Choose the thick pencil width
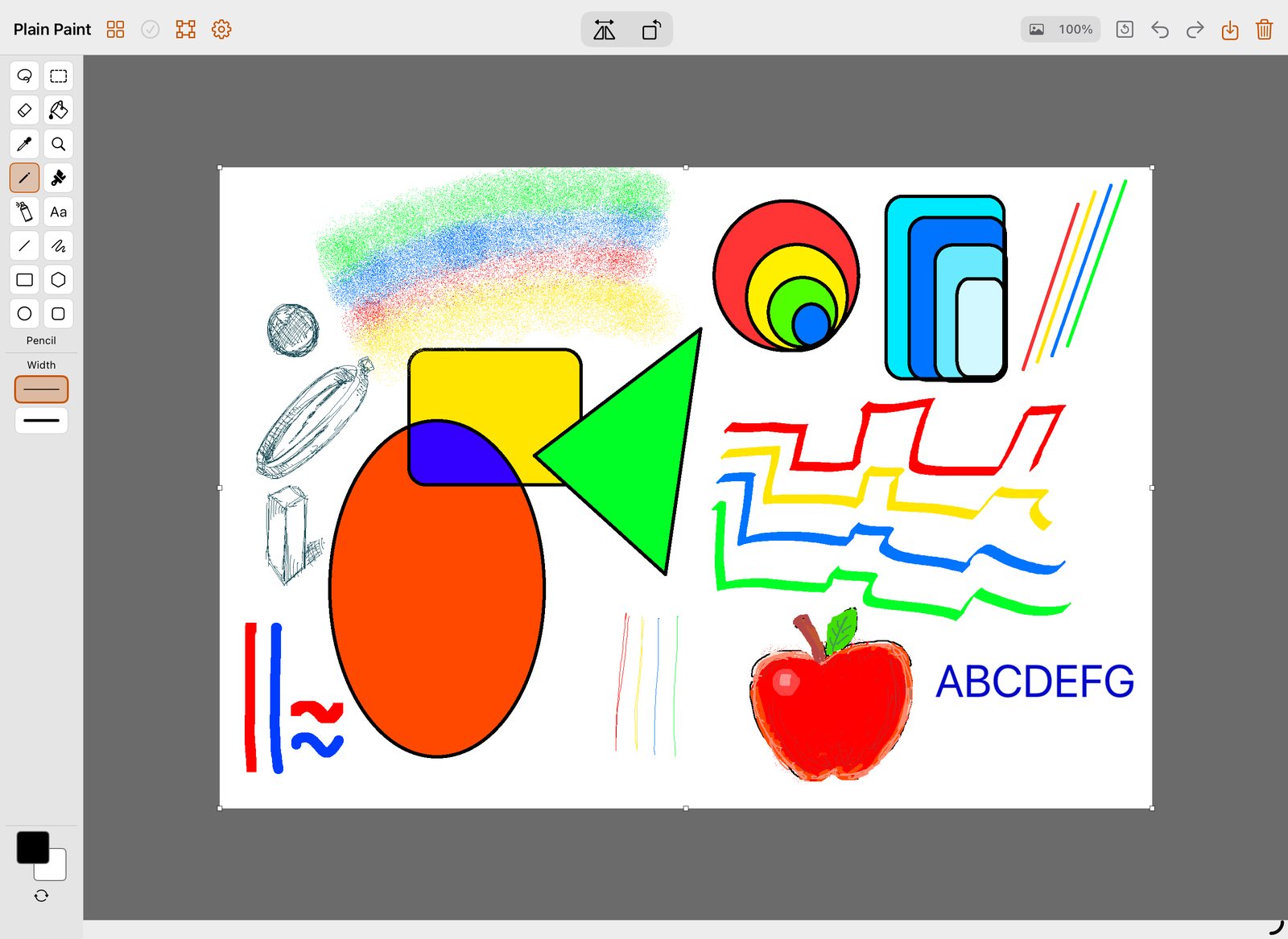Image resolution: width=1288 pixels, height=939 pixels. (41, 420)
